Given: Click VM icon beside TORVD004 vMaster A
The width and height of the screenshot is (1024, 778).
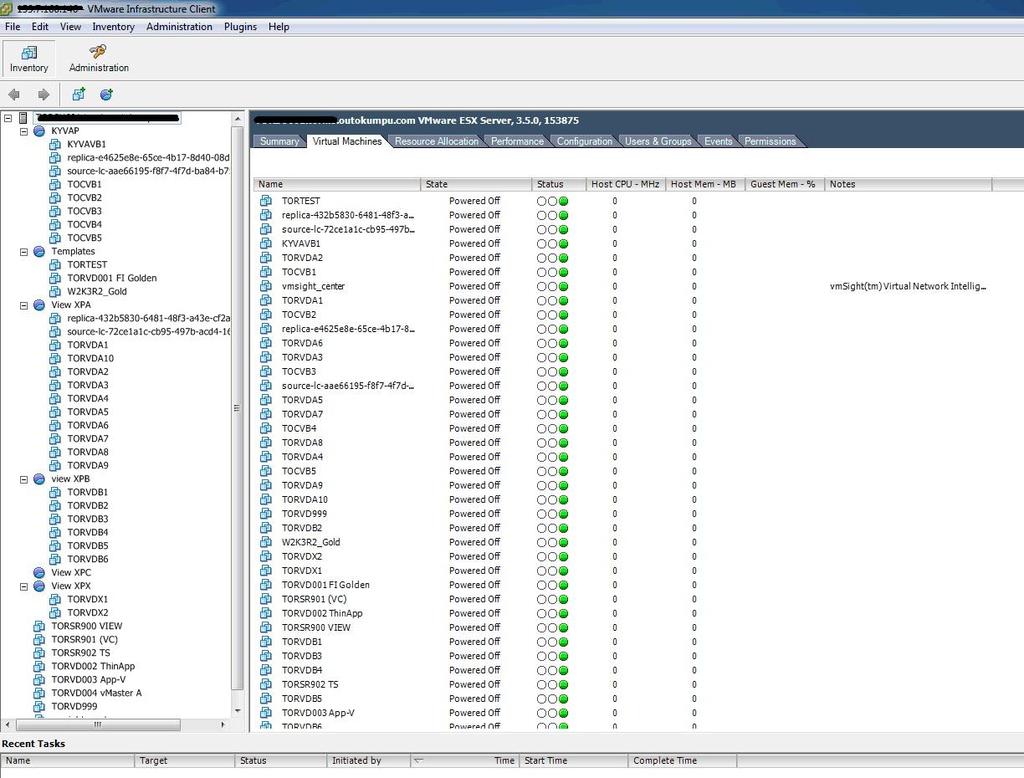Looking at the screenshot, I should (39, 693).
